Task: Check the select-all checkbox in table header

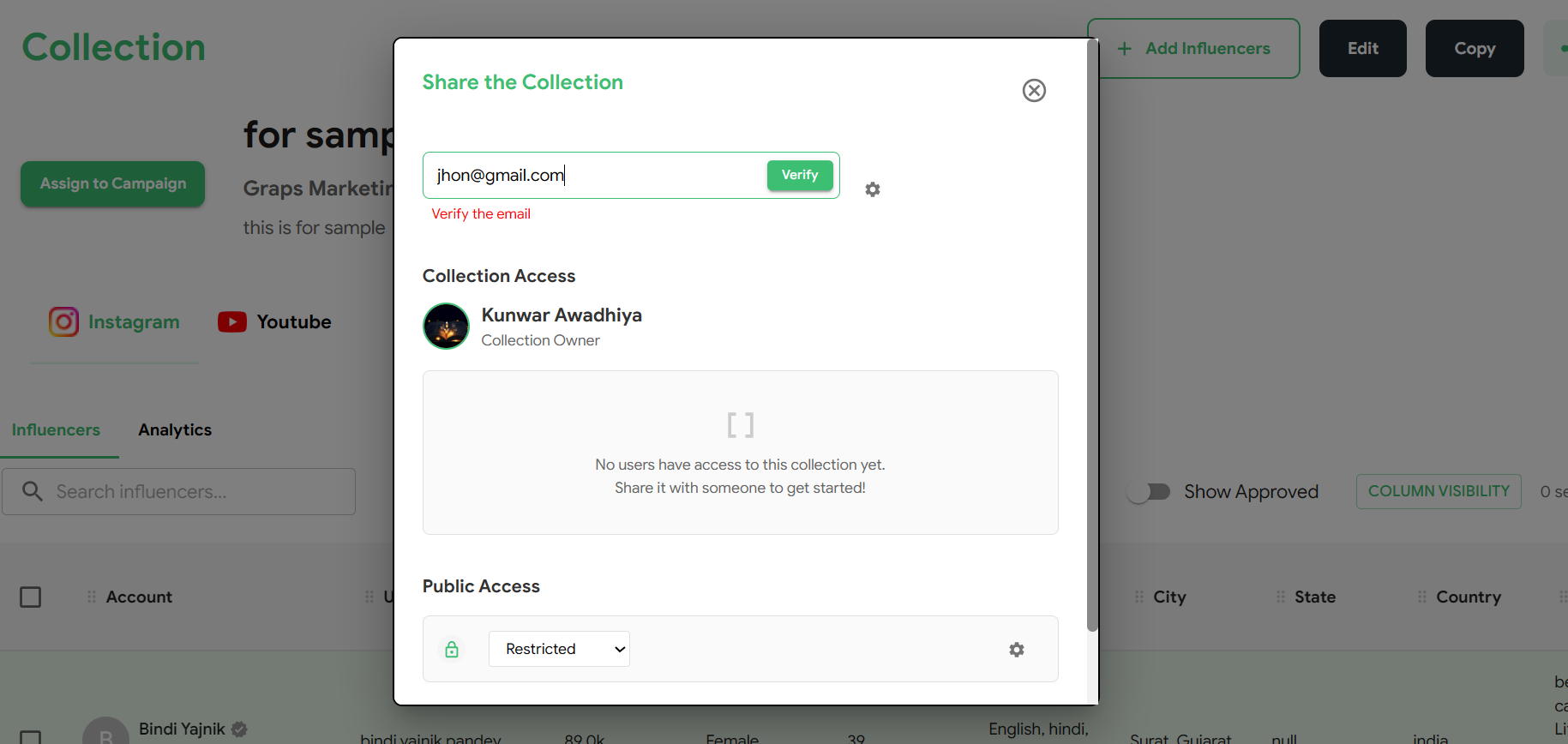Action: 31,597
